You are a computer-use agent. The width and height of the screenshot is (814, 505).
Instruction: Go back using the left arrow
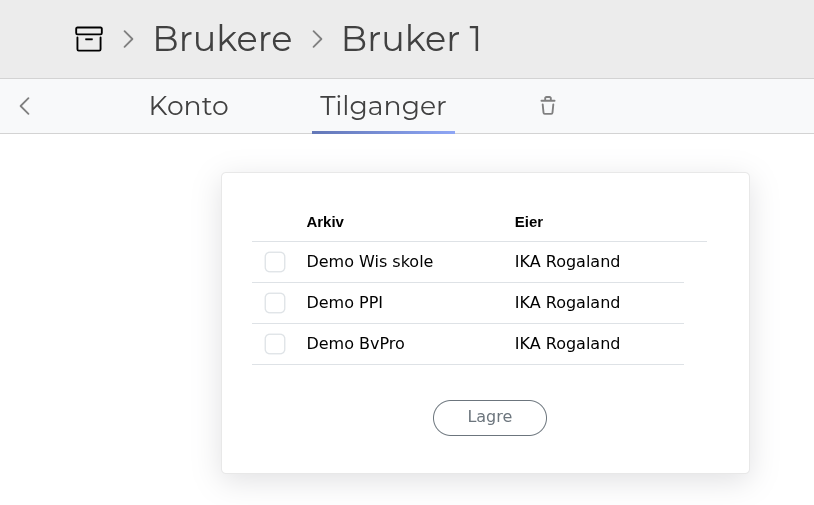[x=25, y=106]
